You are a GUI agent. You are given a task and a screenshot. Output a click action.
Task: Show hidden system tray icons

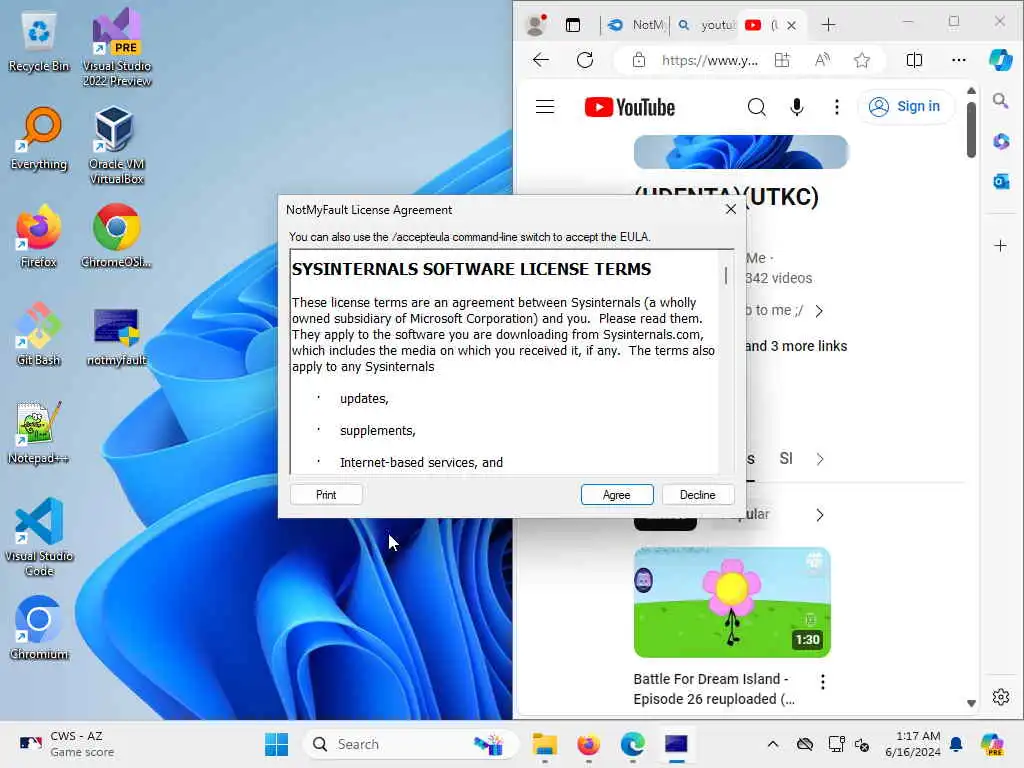(x=773, y=744)
